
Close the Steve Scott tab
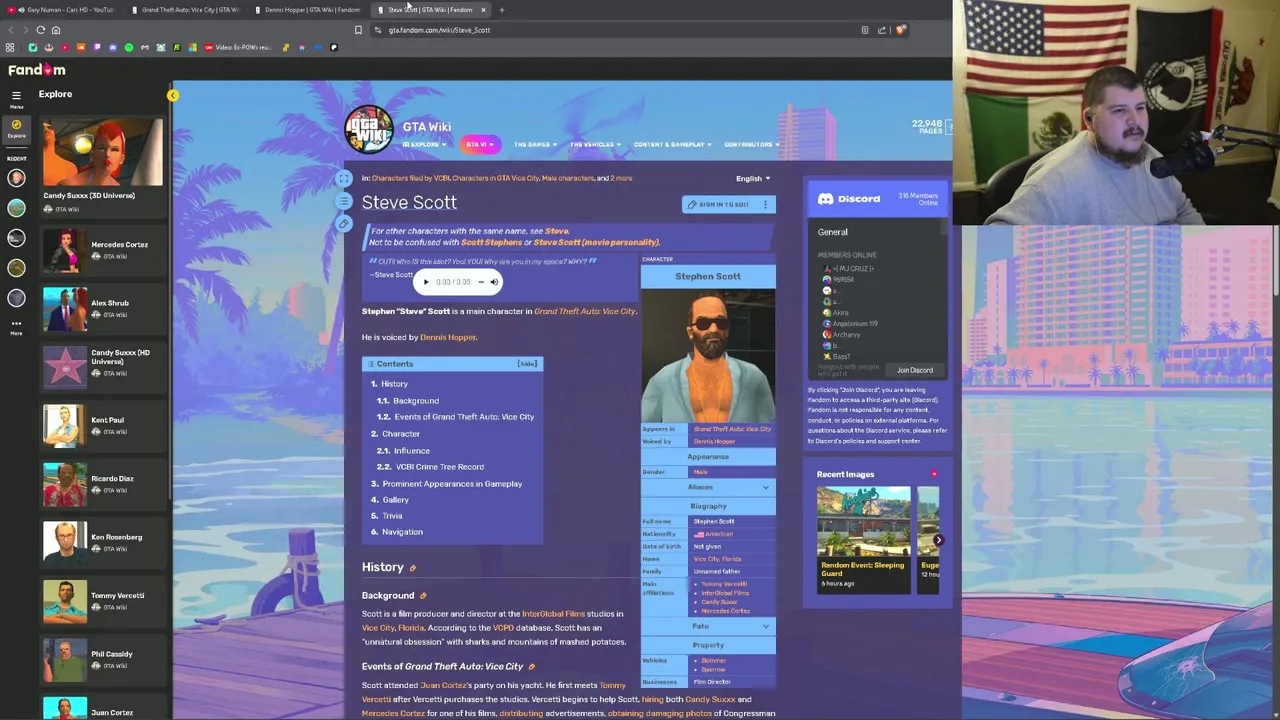tap(483, 10)
